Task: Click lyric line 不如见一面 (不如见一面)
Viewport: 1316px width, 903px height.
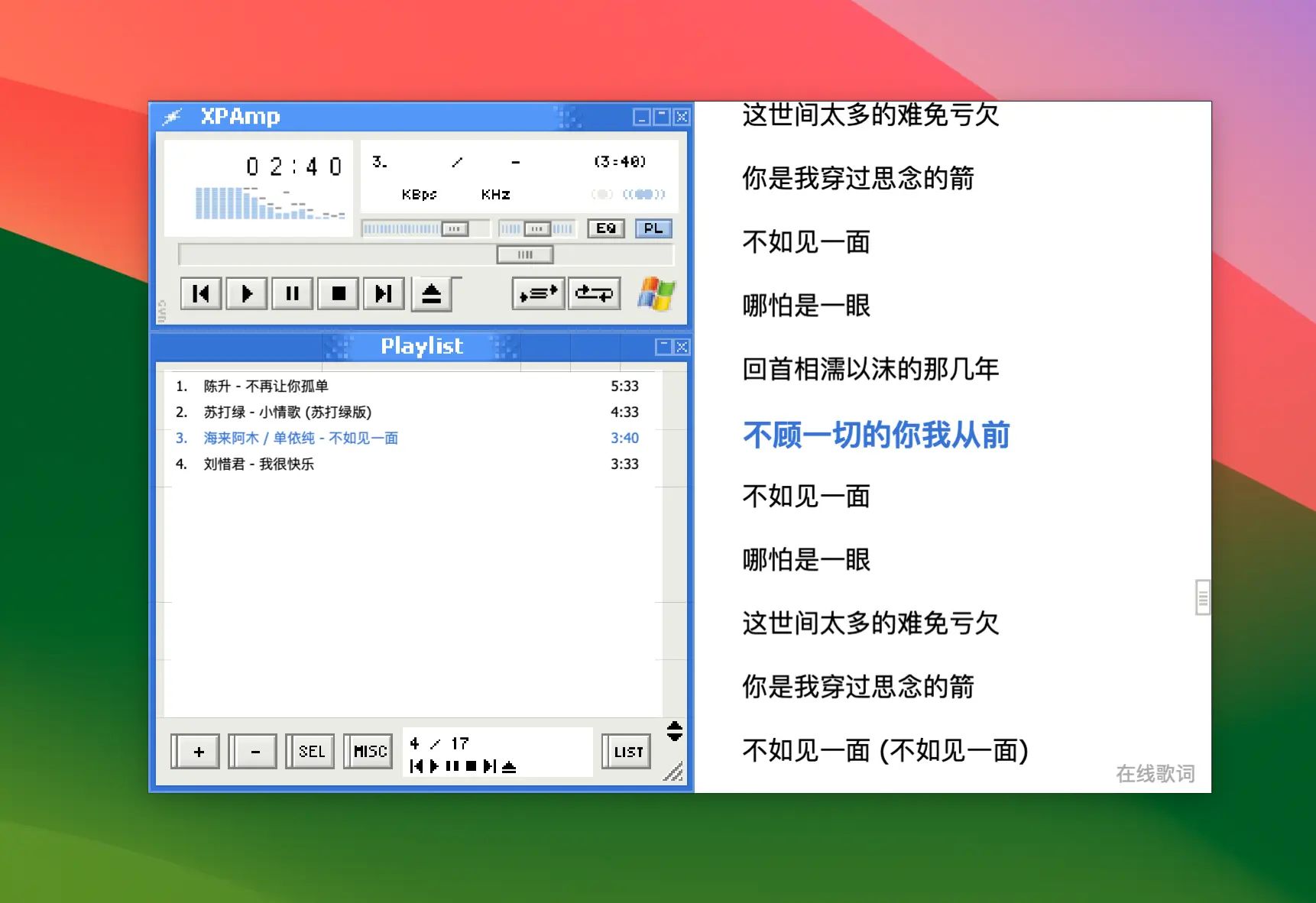Action: coord(885,750)
